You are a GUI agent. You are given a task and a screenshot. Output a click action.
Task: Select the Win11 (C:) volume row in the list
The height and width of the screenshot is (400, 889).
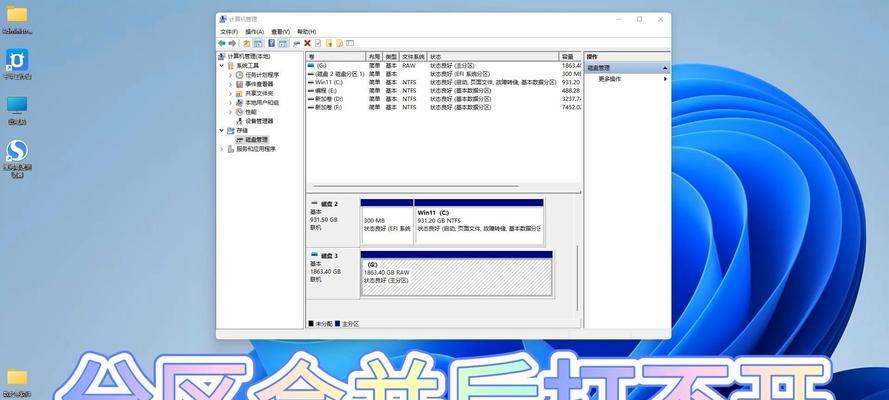[x=444, y=82]
